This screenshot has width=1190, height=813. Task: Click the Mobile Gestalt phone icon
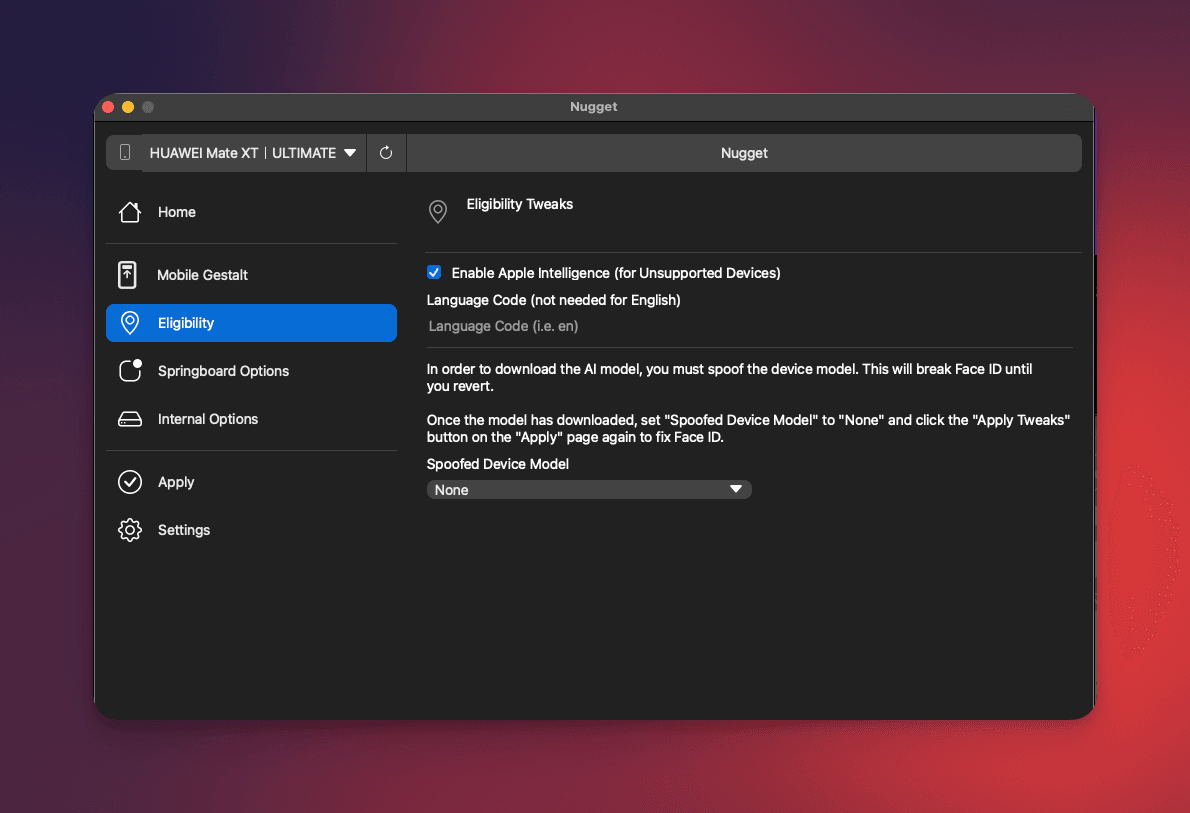128,275
